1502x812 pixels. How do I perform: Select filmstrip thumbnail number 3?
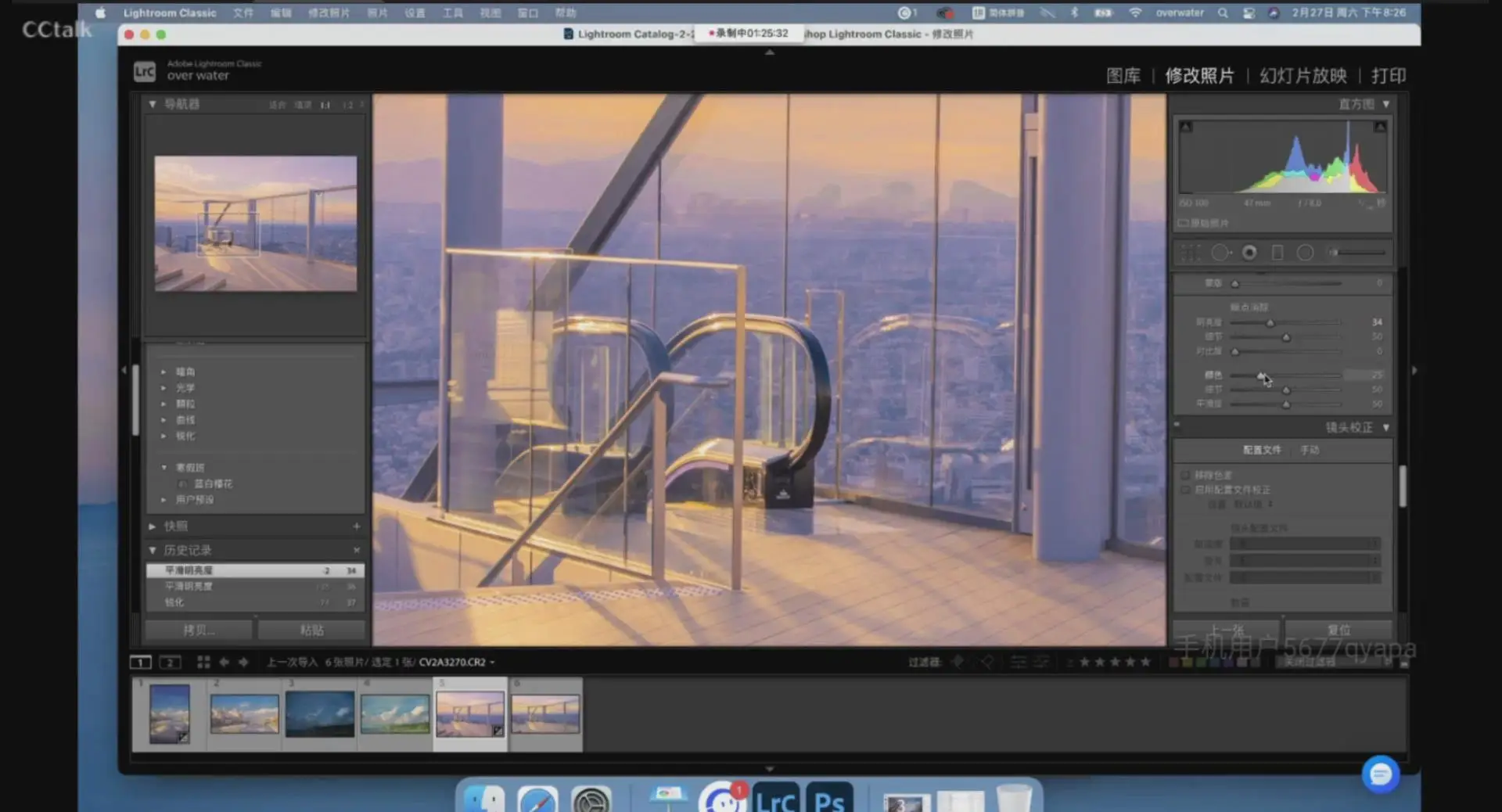pyautogui.click(x=319, y=714)
